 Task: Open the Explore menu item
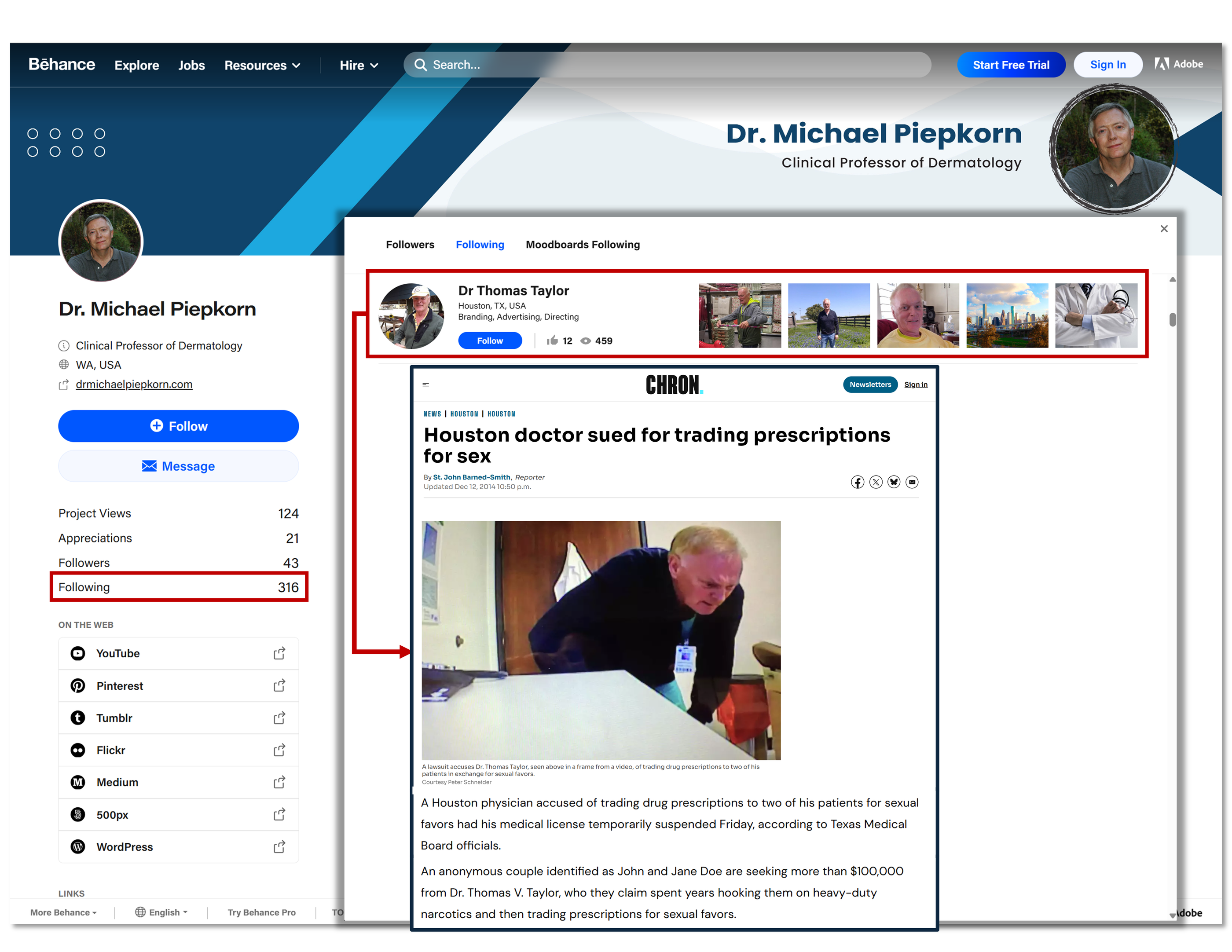coord(136,66)
